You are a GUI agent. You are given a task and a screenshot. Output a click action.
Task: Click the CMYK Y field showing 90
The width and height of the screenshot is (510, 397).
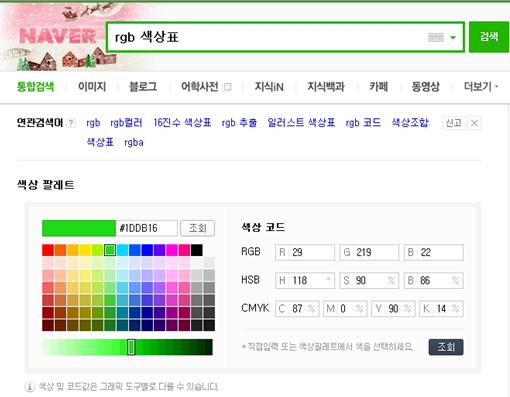point(393,309)
